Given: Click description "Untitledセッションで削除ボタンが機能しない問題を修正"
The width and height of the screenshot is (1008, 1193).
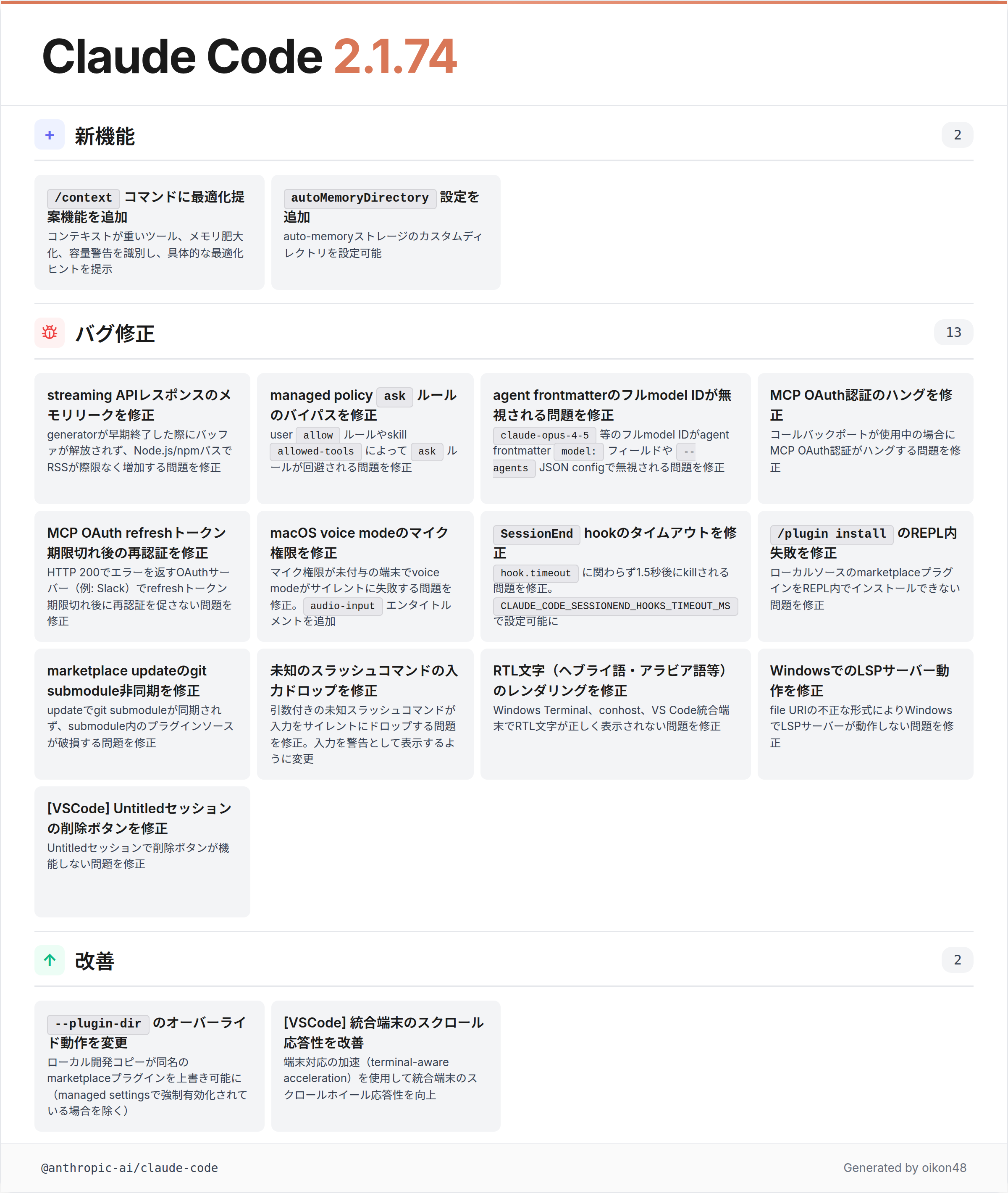Looking at the screenshot, I should tap(138, 856).
